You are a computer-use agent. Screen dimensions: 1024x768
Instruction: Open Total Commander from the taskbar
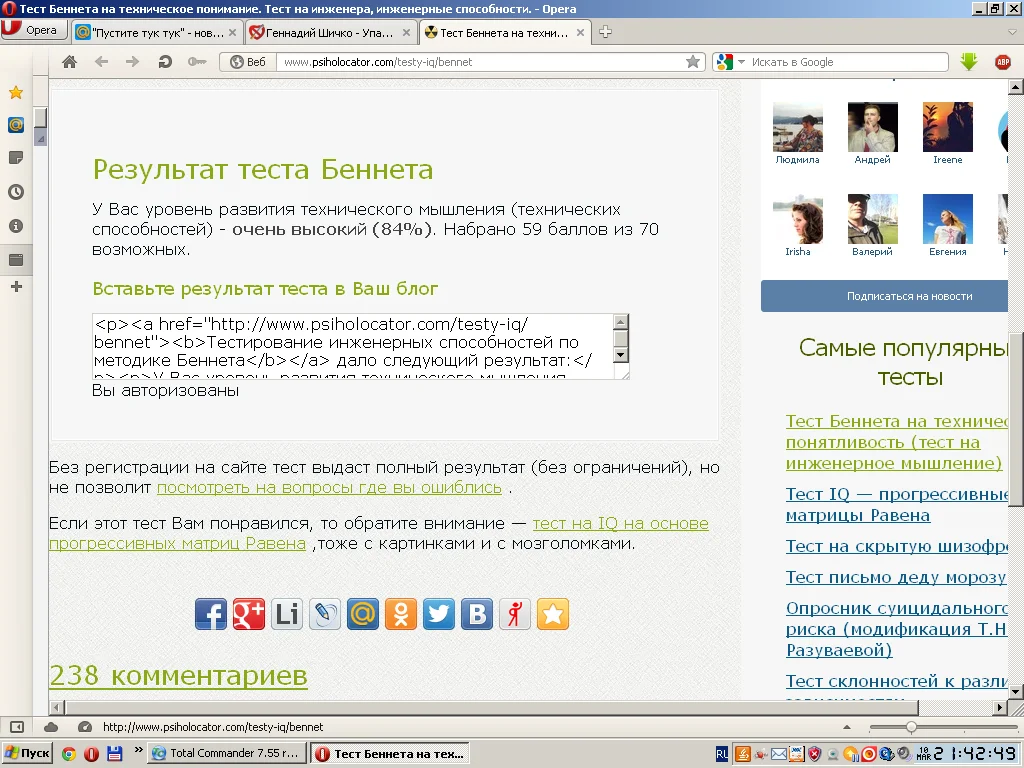pyautogui.click(x=226, y=753)
